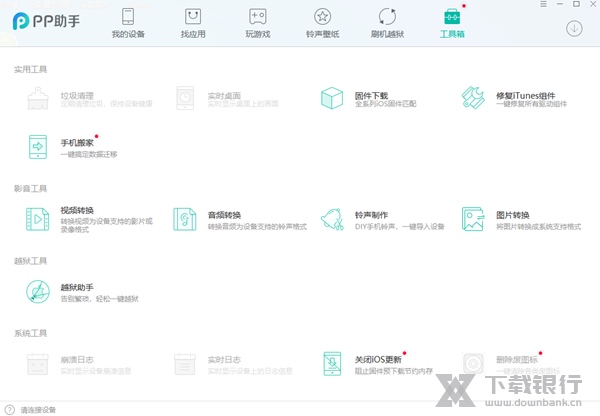Open the download manager arrow button
Screen dimensions: 600x416
[x=574, y=27]
